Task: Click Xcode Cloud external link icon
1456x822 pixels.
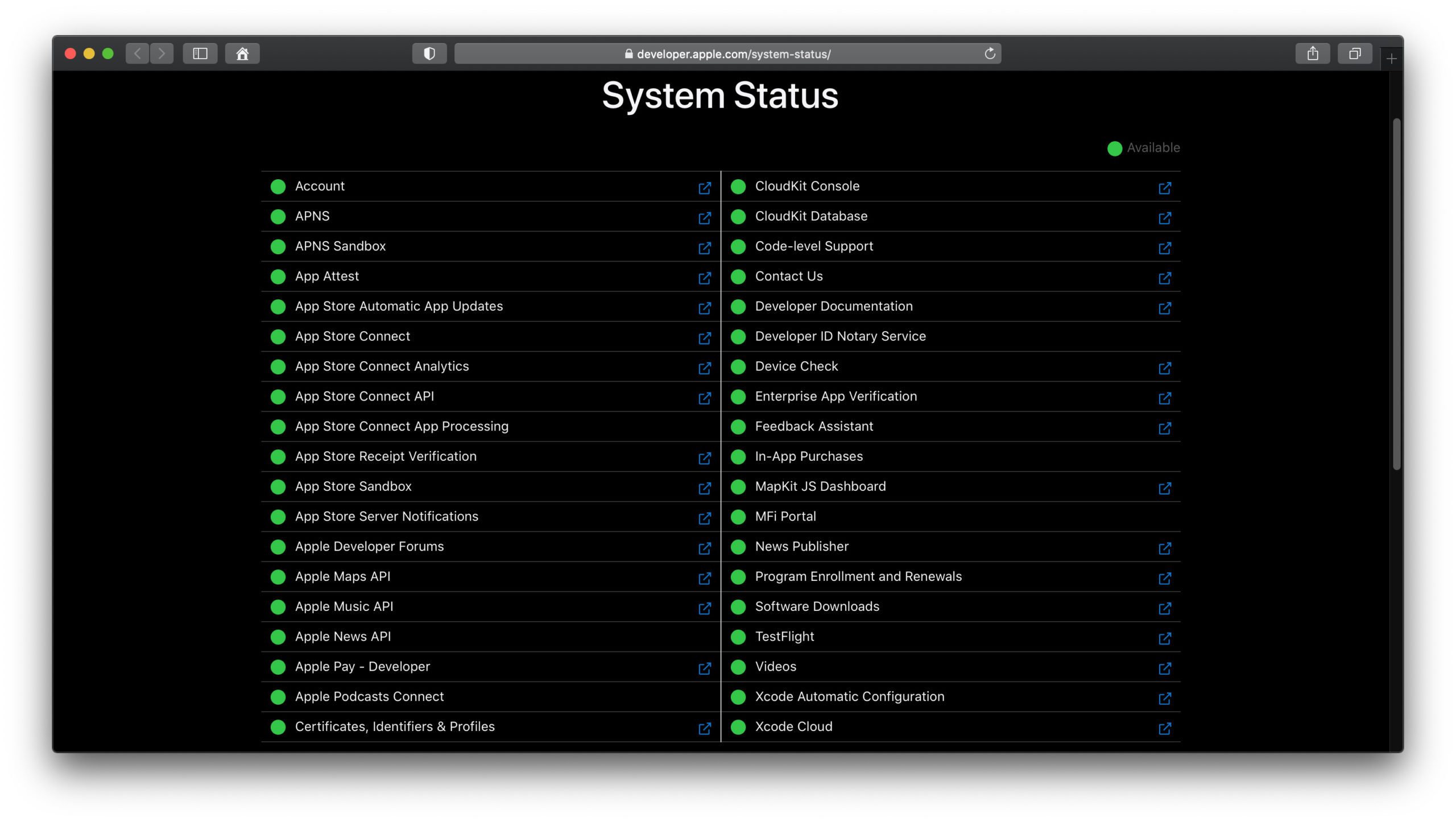Action: pyautogui.click(x=1164, y=729)
